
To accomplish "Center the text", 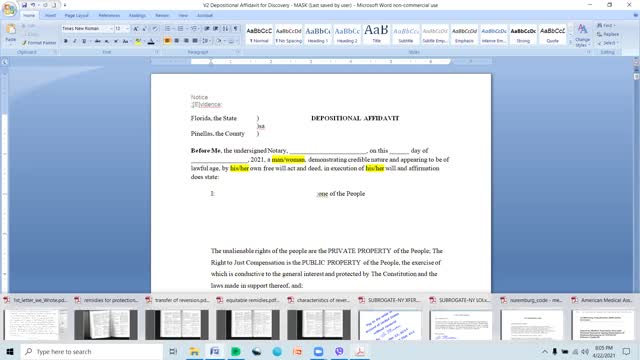I will (177, 41).
